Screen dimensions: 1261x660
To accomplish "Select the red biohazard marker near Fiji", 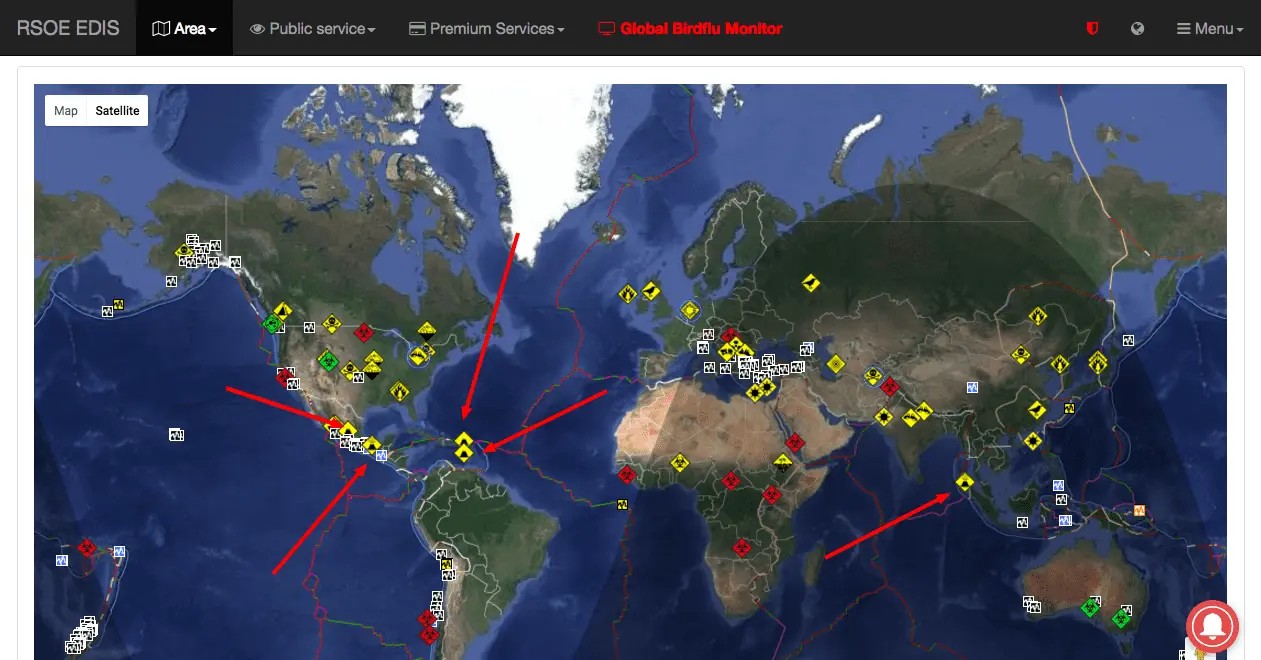I will click(x=87, y=548).
